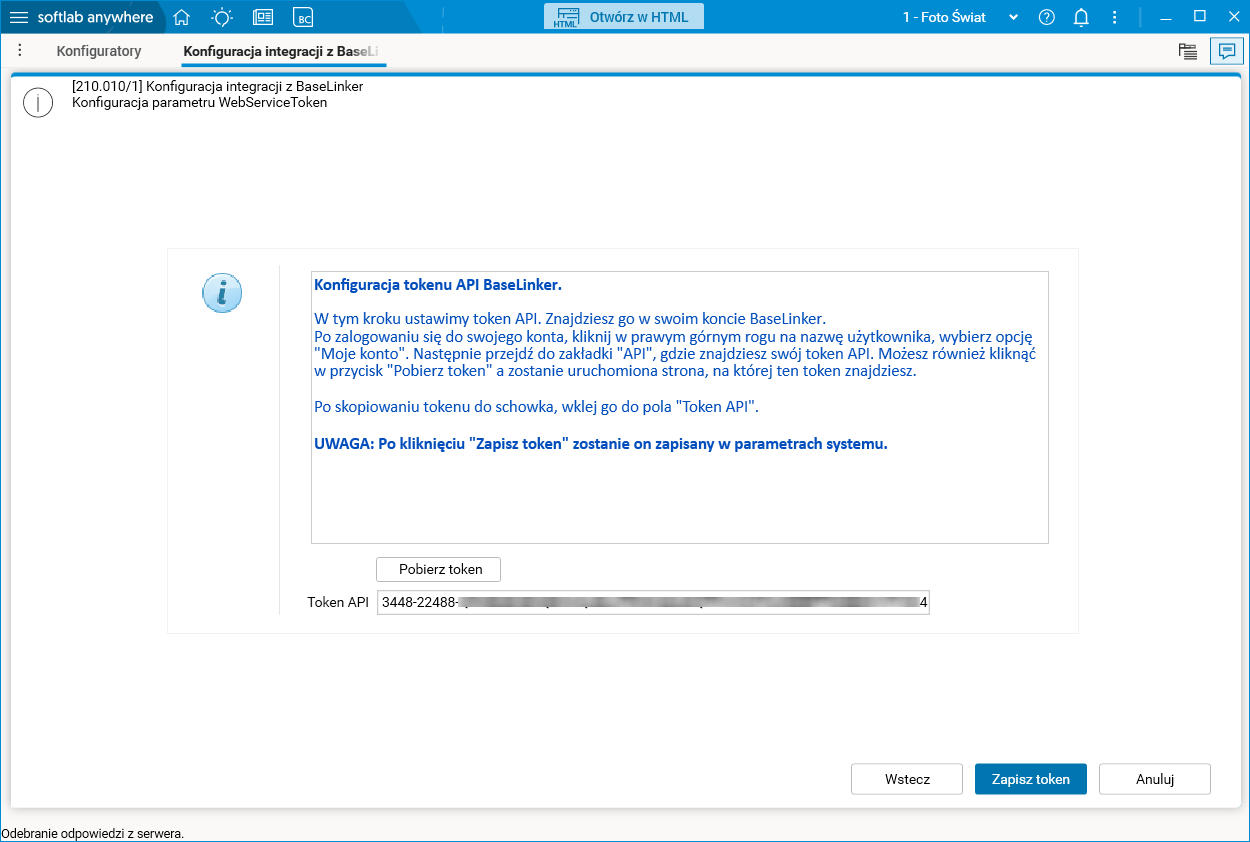Open in HTML button

(x=624, y=17)
